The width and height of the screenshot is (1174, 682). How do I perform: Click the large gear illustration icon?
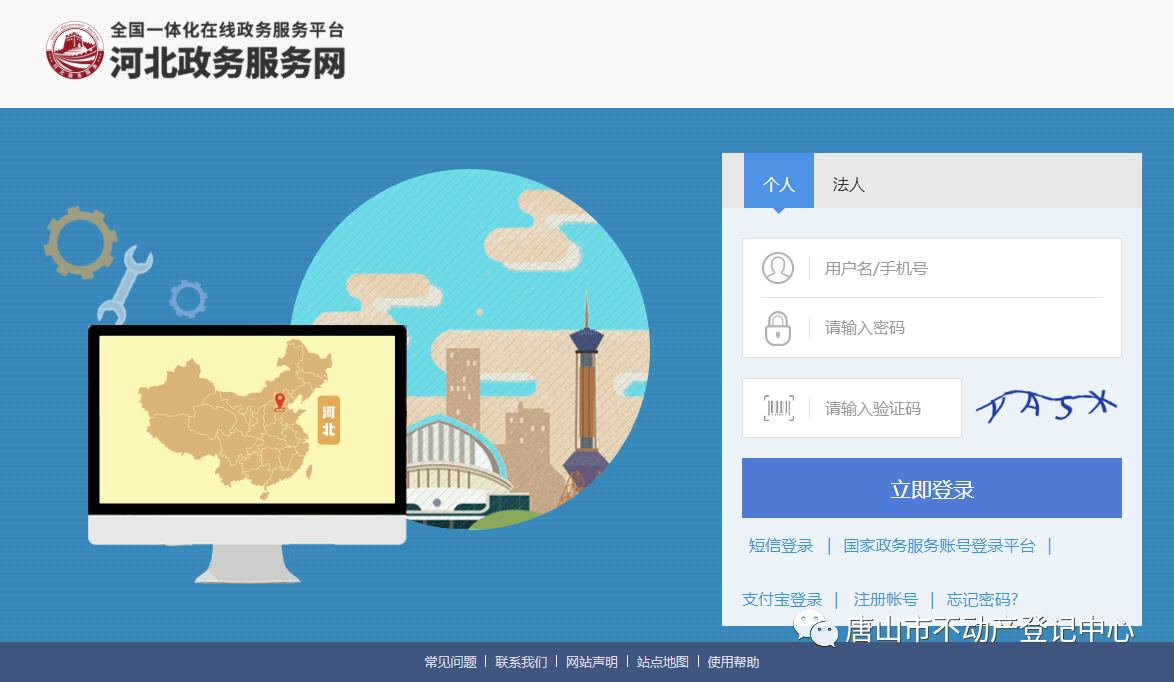point(81,241)
